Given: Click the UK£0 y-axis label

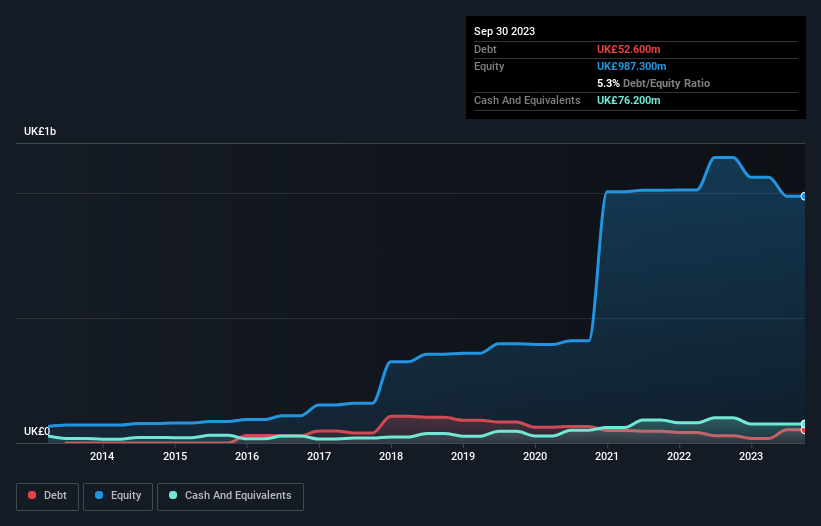Looking at the screenshot, I should [x=37, y=431].
